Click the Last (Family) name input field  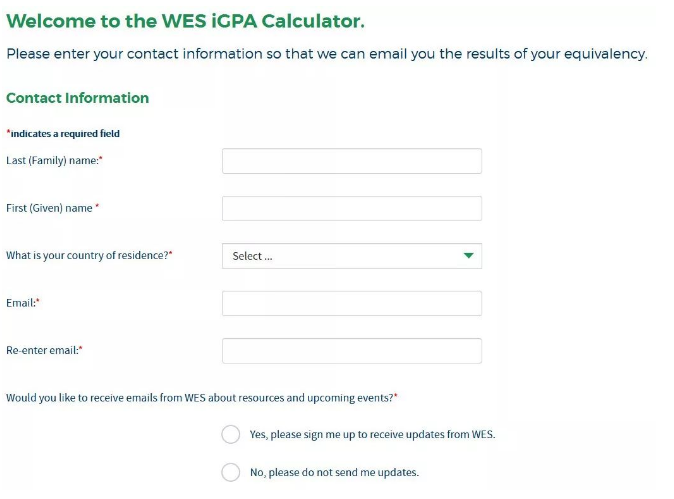pyautogui.click(x=351, y=161)
